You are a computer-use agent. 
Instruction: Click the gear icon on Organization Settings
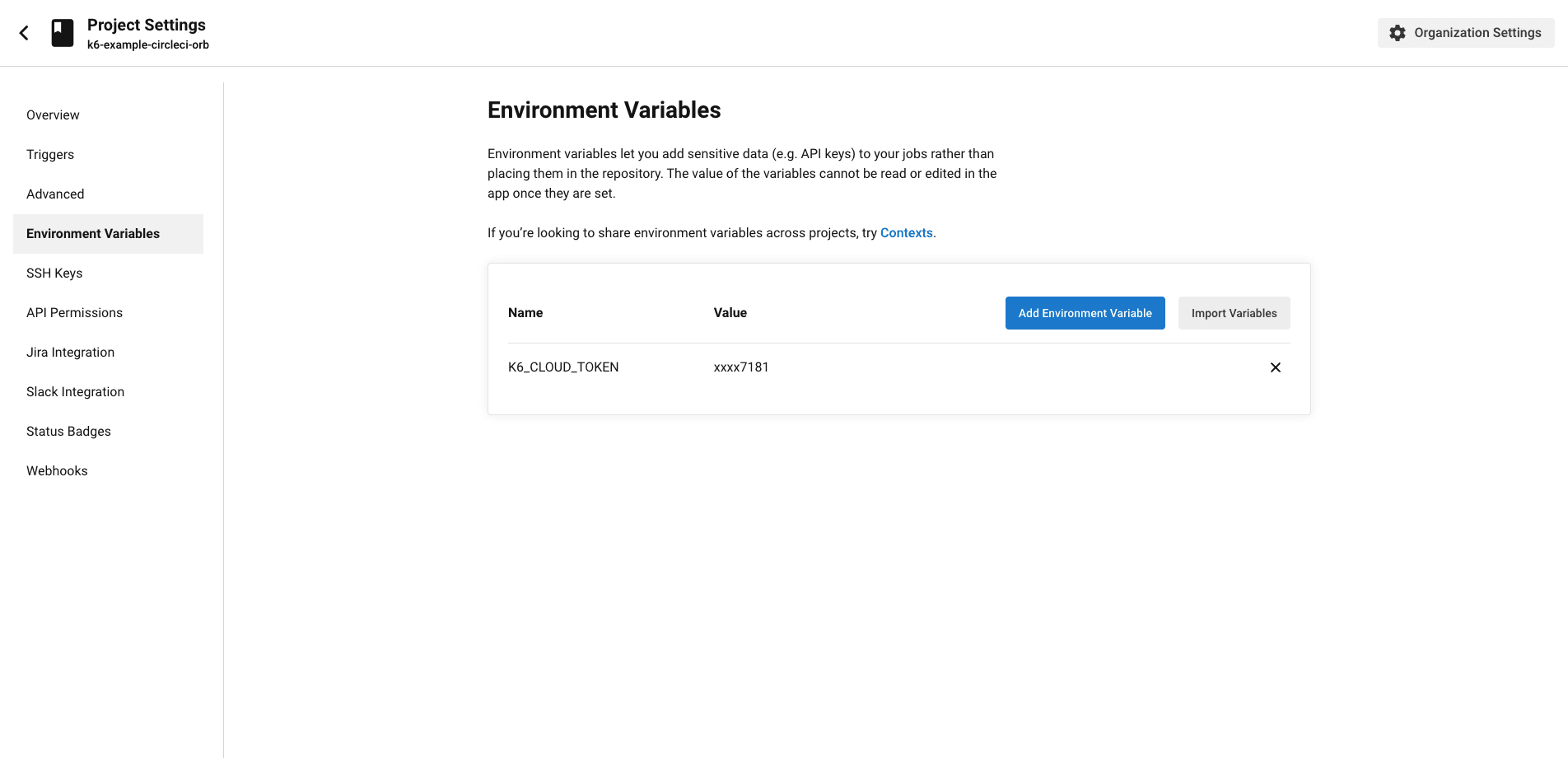[x=1398, y=32]
